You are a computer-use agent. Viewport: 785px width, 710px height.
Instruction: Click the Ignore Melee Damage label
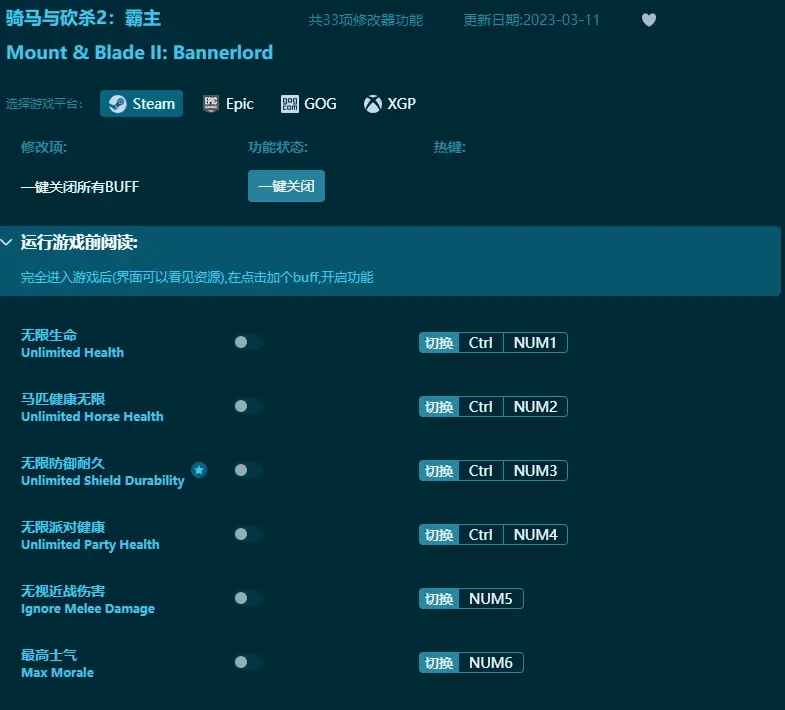tap(88, 609)
